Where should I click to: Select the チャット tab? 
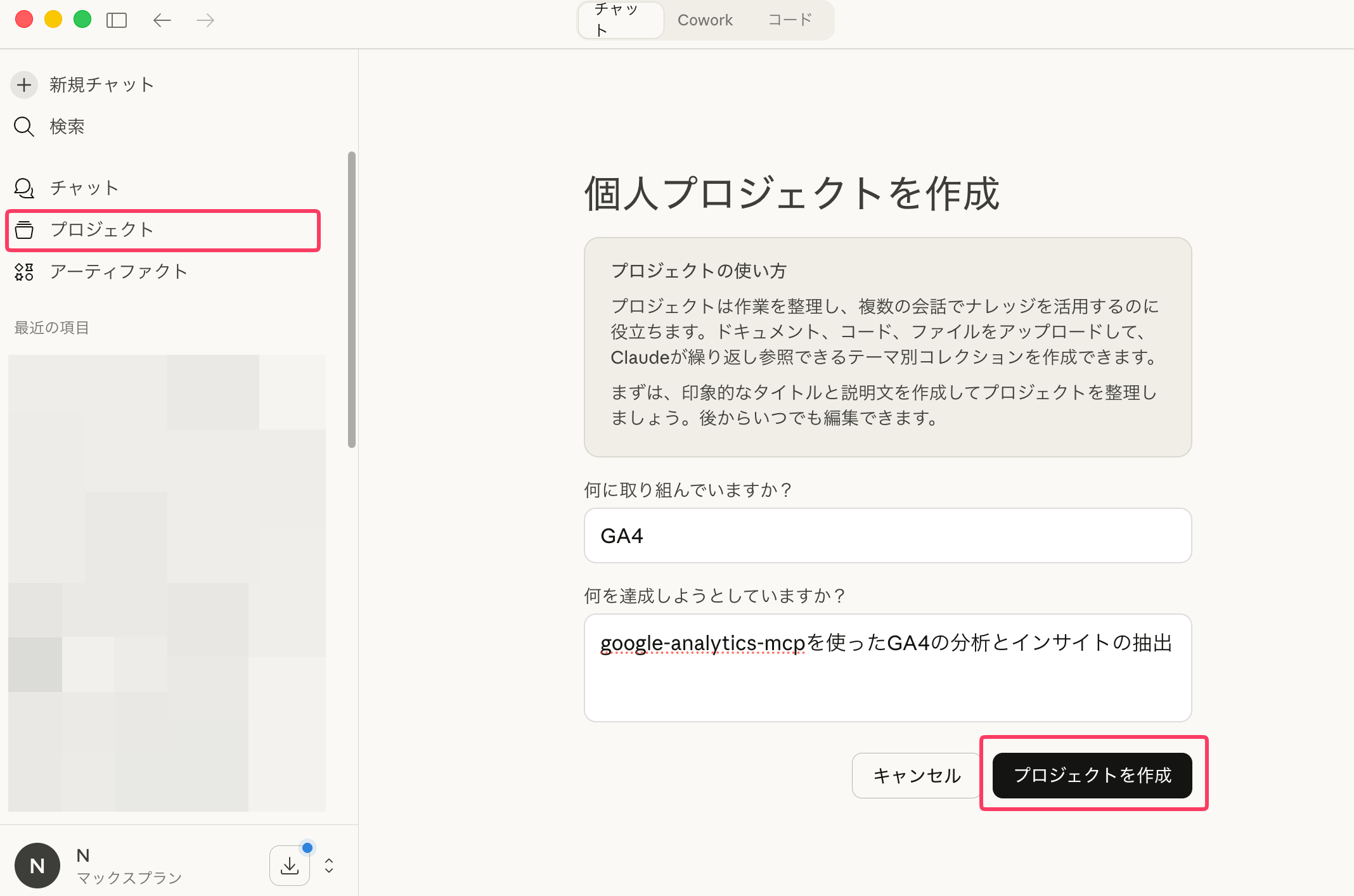[619, 20]
